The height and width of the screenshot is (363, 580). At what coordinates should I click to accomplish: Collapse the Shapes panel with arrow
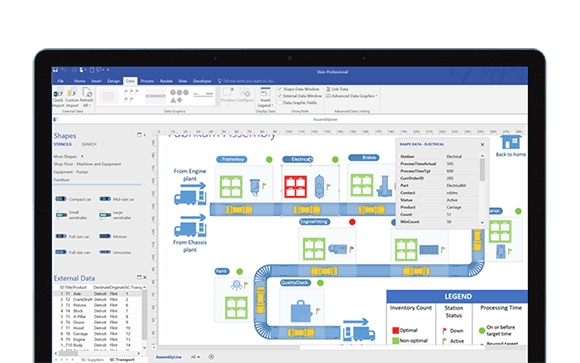pyautogui.click(x=145, y=135)
